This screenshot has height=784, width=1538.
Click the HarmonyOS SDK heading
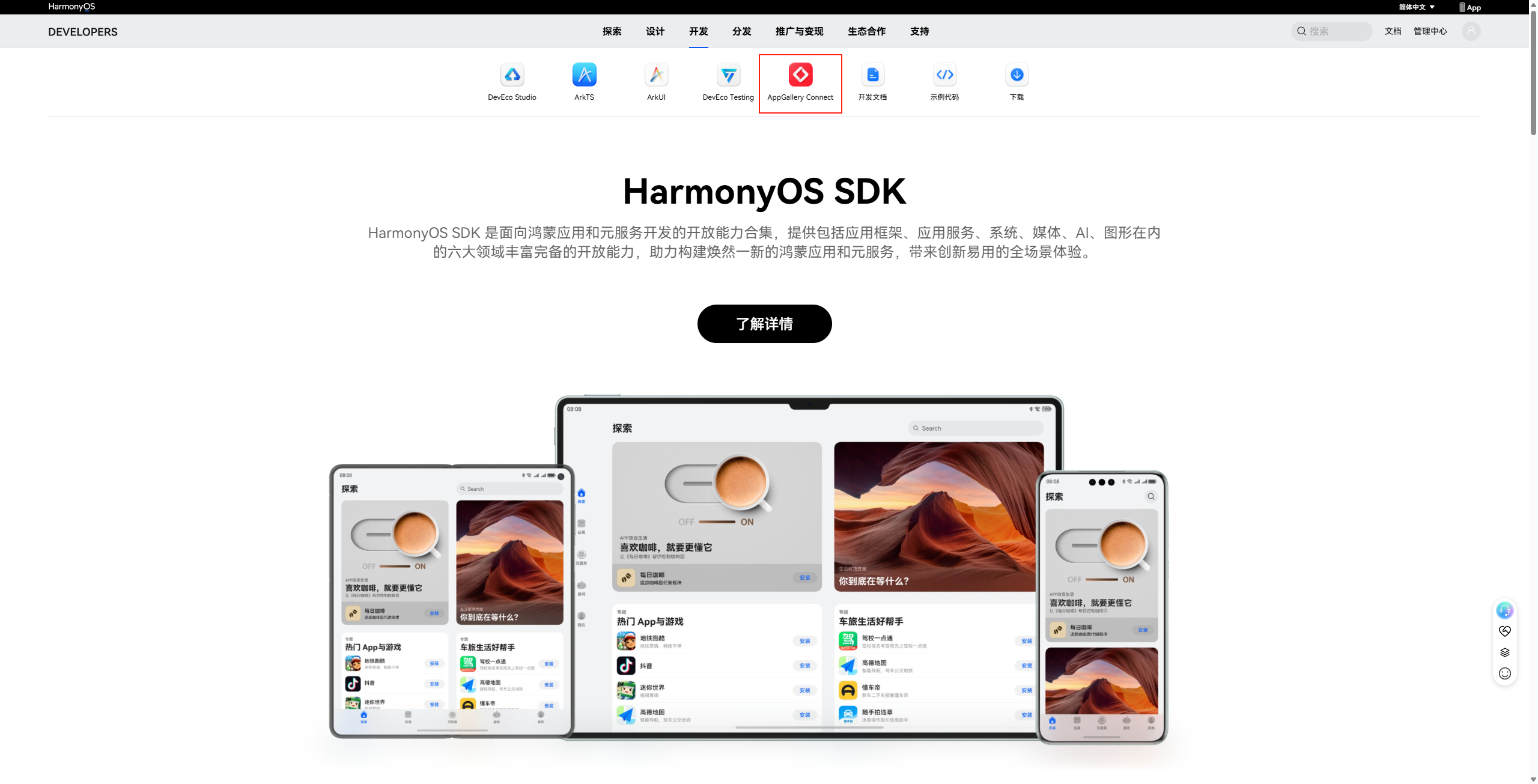point(764,192)
